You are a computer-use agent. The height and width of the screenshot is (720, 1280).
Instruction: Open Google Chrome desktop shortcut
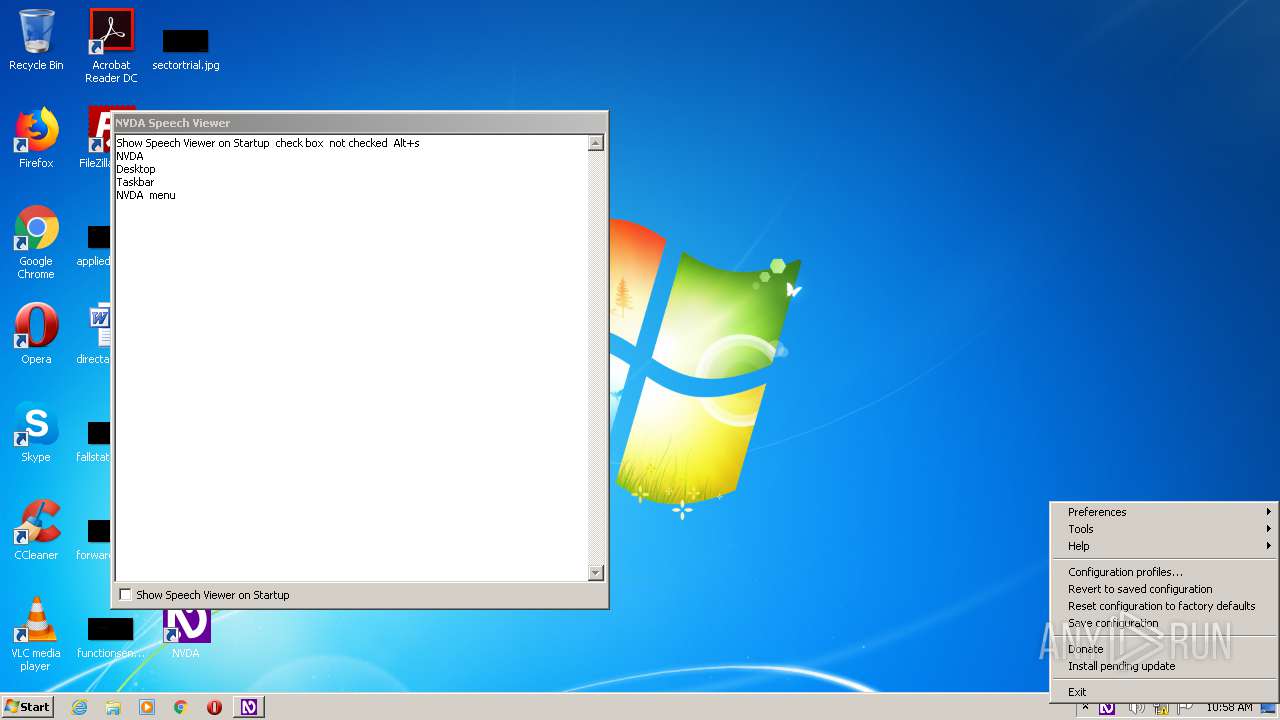[x=36, y=242]
